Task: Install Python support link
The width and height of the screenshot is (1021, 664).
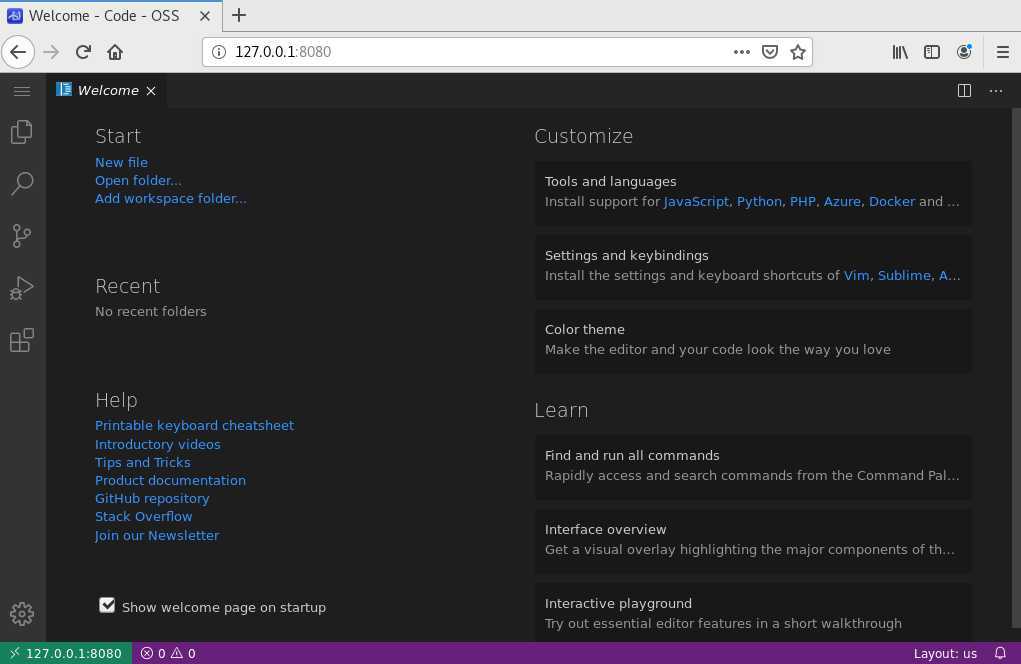Action: 759,202
